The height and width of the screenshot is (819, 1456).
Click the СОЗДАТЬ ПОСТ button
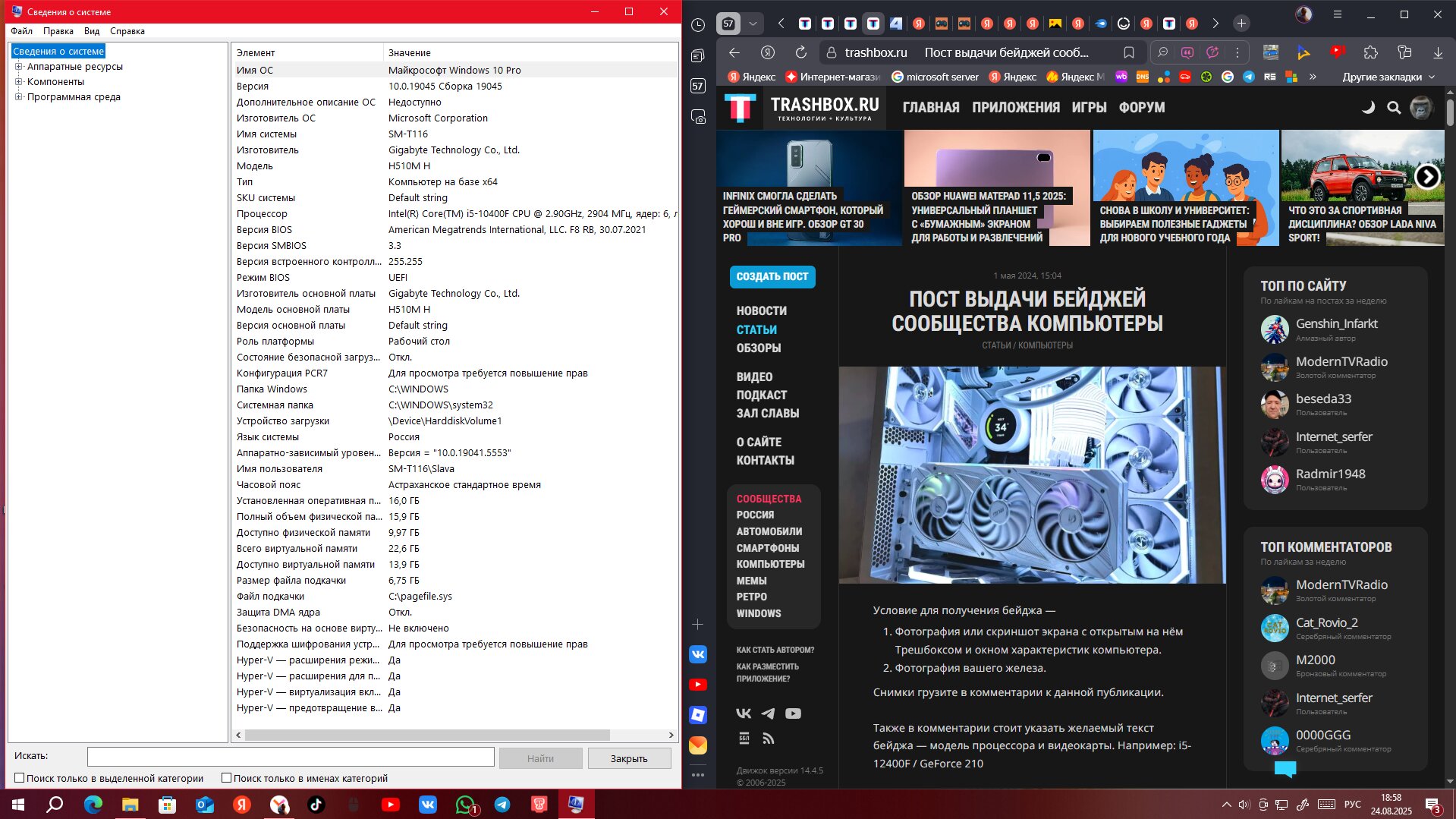[772, 276]
